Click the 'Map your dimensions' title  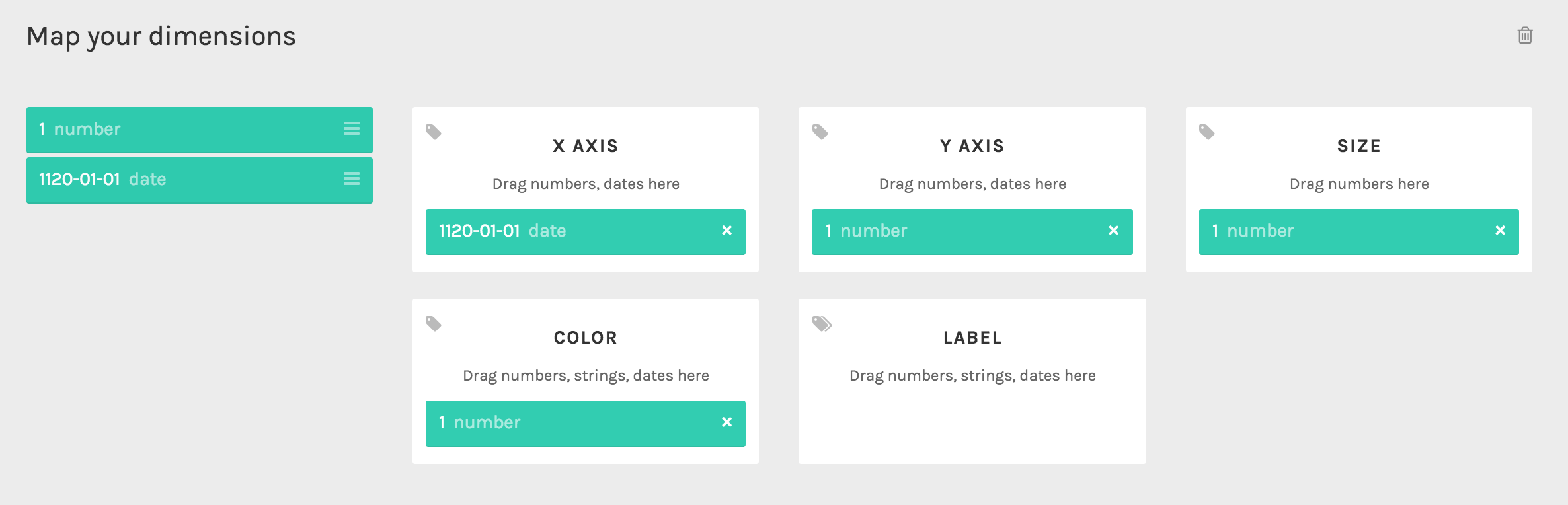pos(161,36)
